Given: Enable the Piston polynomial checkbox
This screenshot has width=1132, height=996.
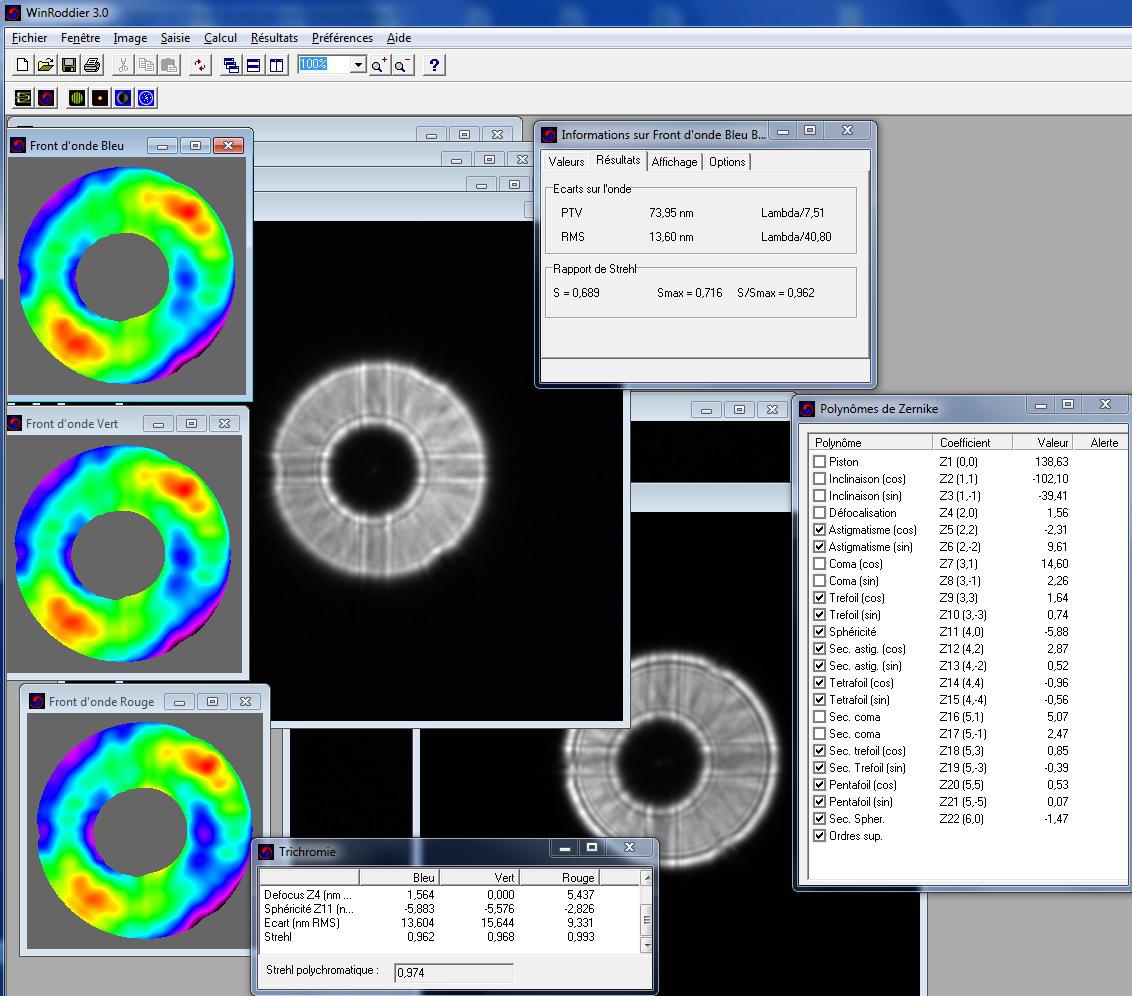Looking at the screenshot, I should 820,462.
